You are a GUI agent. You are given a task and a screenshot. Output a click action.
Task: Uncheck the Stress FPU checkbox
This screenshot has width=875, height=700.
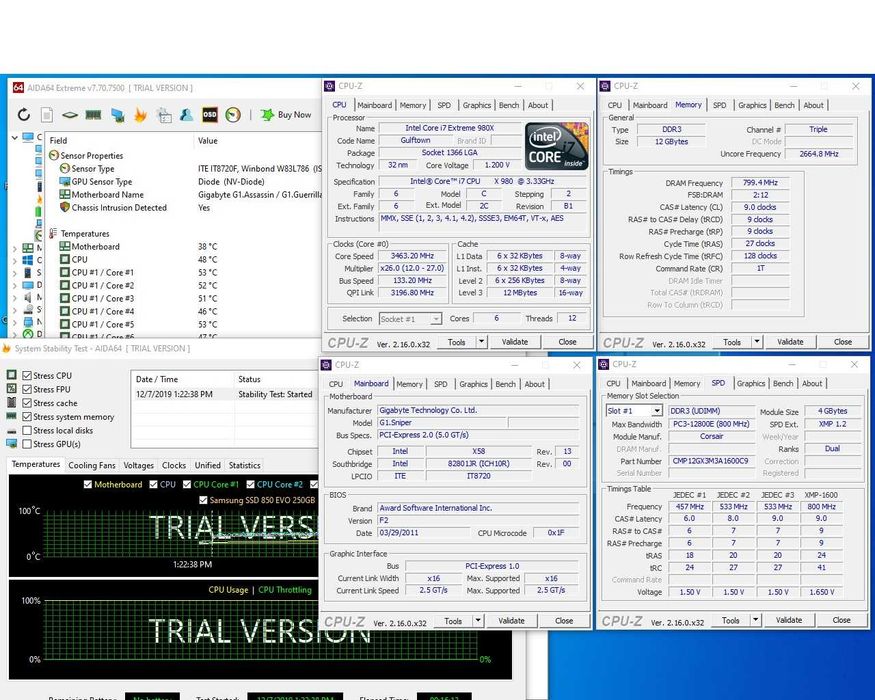pyautogui.click(x=27, y=389)
